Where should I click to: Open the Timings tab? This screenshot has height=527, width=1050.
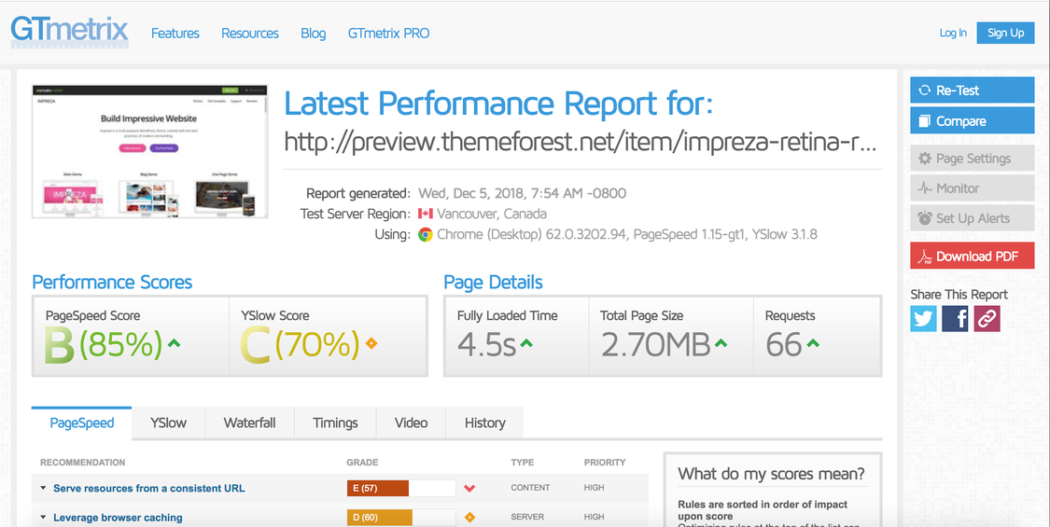(x=335, y=423)
